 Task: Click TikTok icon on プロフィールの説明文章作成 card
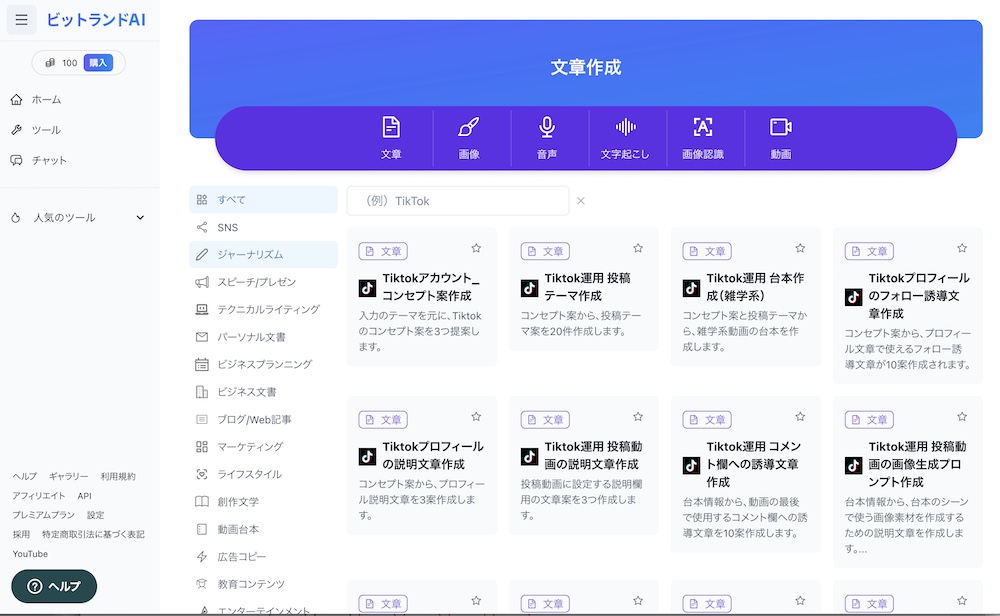click(x=367, y=456)
